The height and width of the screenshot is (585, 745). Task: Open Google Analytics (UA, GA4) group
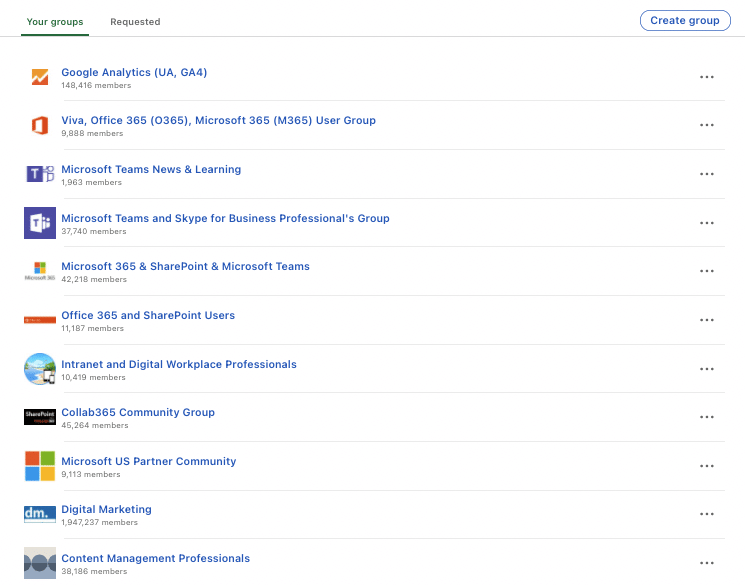[134, 72]
